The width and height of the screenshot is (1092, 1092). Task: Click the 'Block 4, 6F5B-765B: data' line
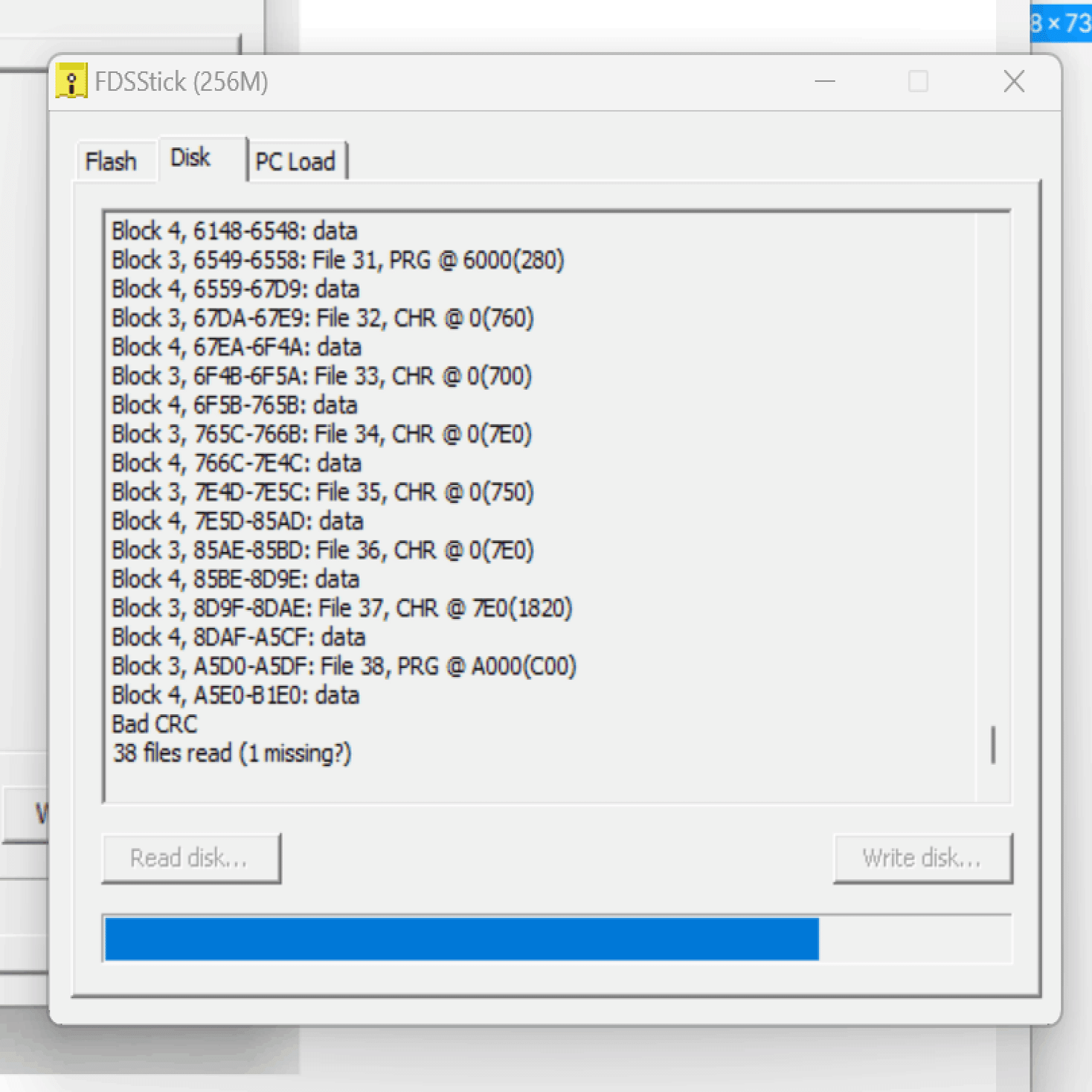pyautogui.click(x=234, y=405)
